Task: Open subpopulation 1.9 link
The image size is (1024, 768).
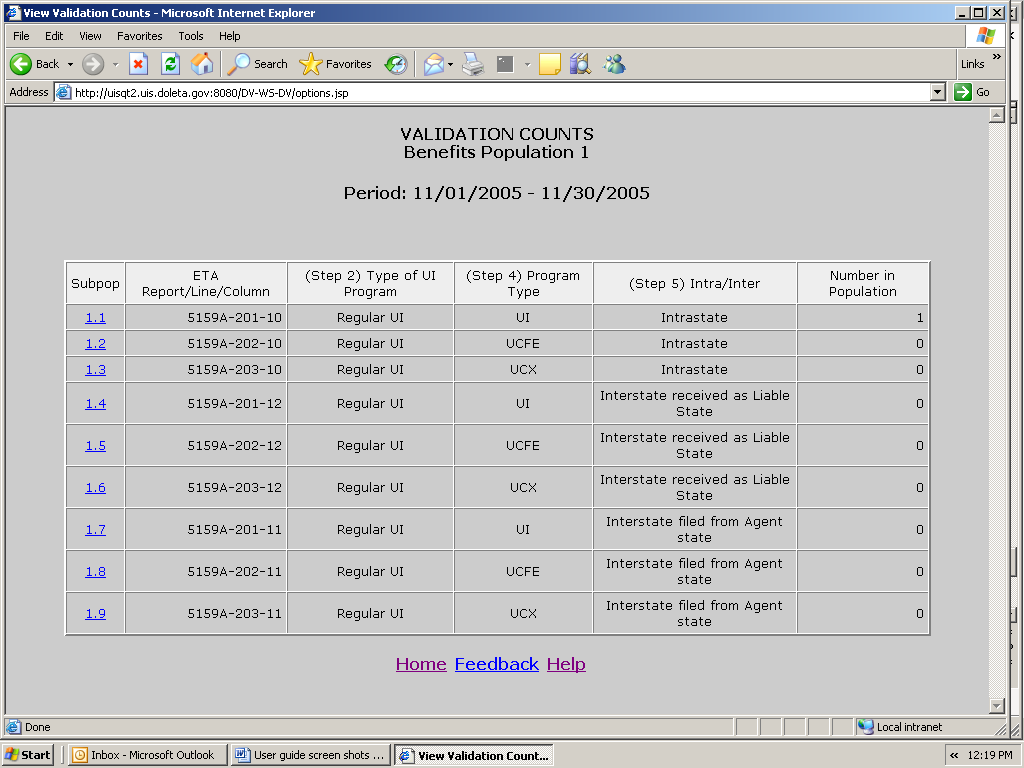Action: tap(95, 613)
